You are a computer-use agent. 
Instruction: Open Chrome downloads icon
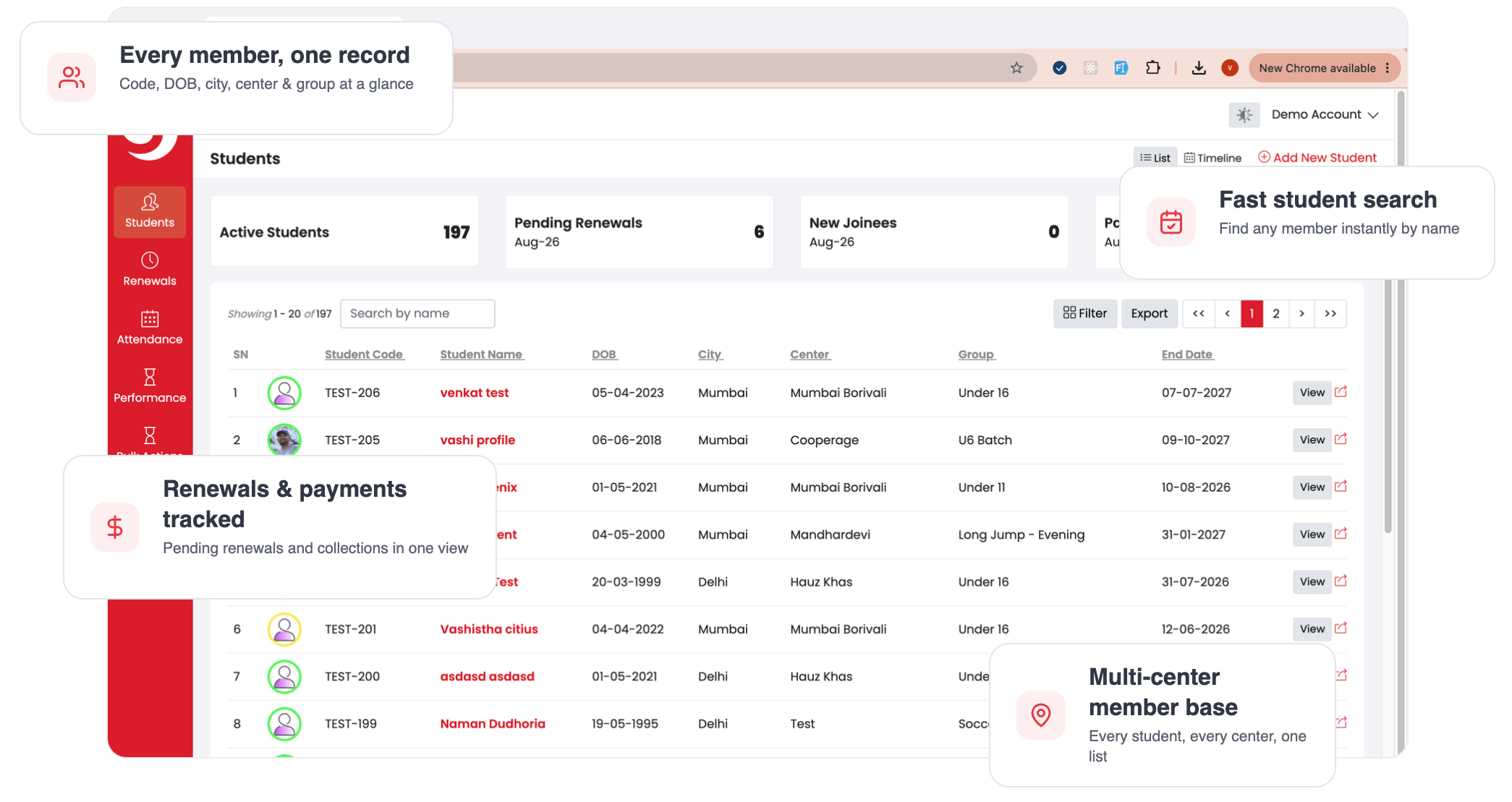tap(1199, 68)
